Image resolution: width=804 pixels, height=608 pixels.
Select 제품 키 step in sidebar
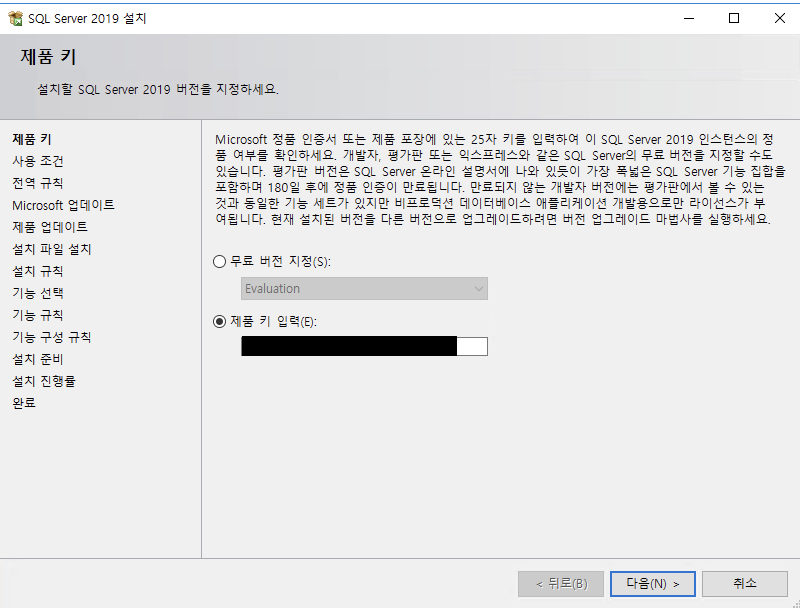point(32,139)
